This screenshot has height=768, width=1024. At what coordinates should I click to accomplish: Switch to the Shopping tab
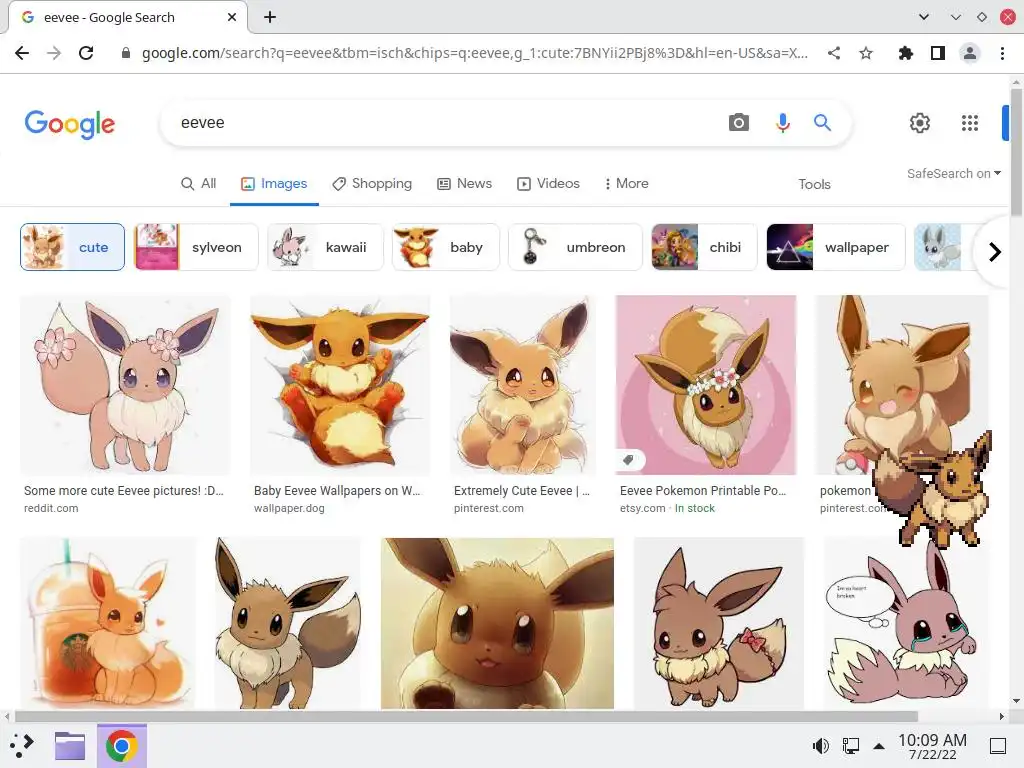tap(372, 184)
